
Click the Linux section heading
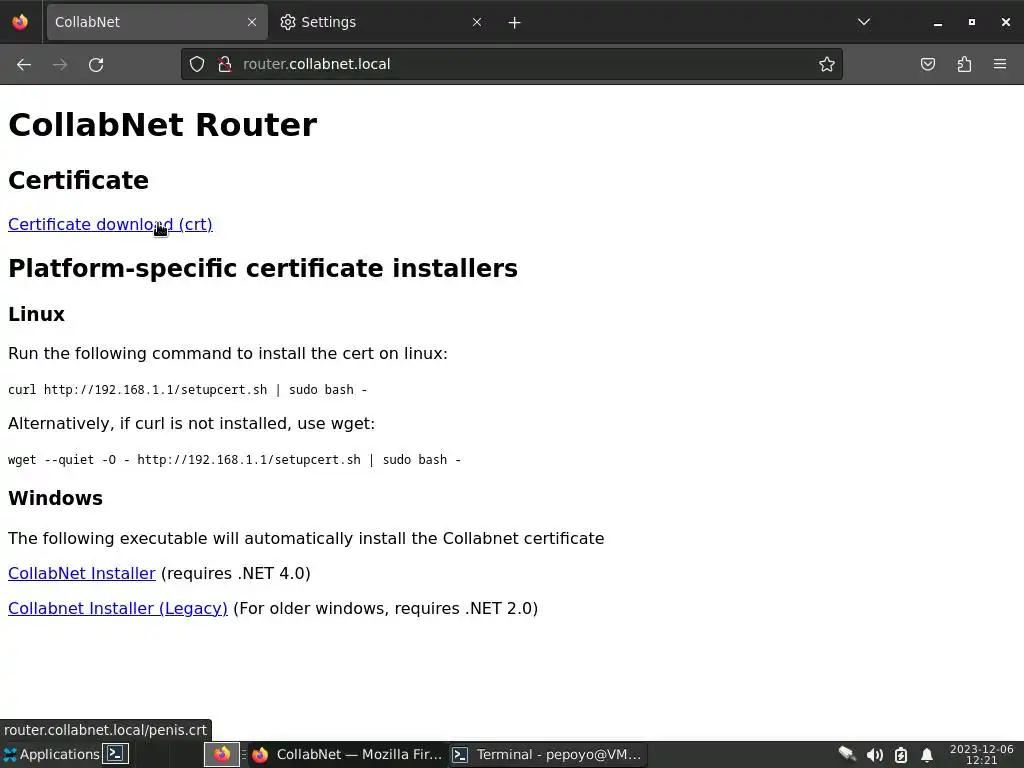click(x=37, y=314)
